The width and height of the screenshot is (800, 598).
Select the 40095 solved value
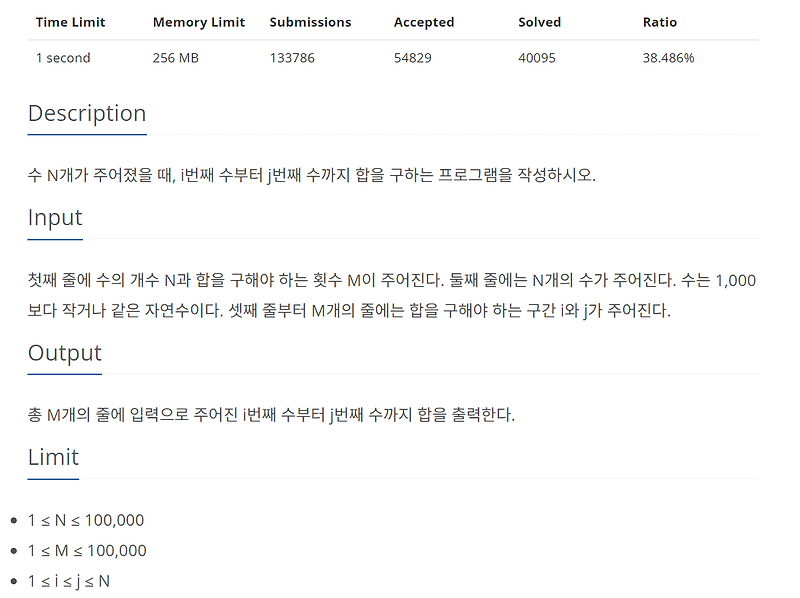pos(537,58)
